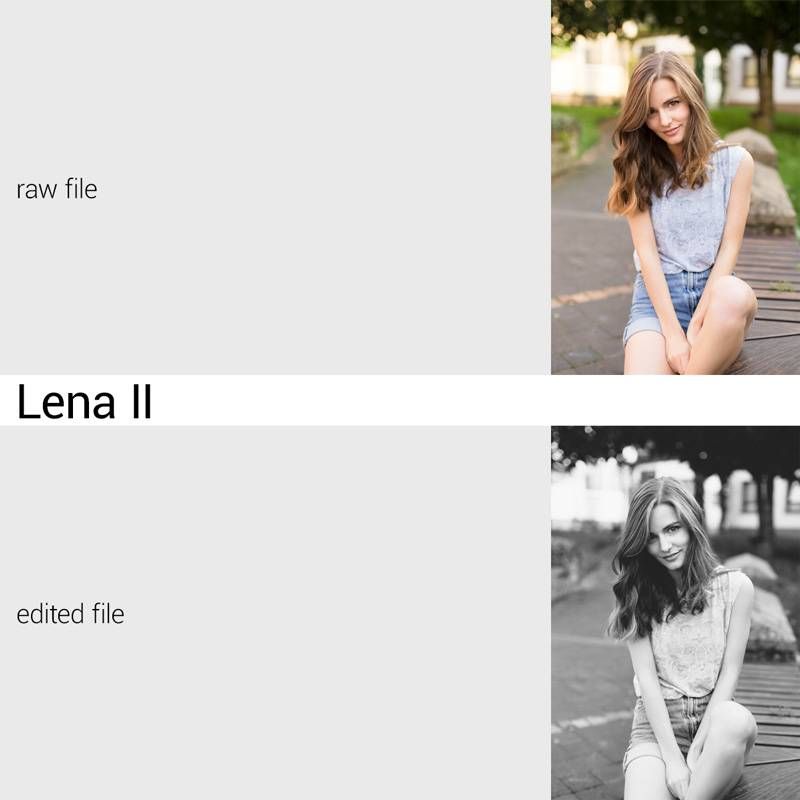
Task: Click the white building in the color photo
Action: tap(590, 70)
